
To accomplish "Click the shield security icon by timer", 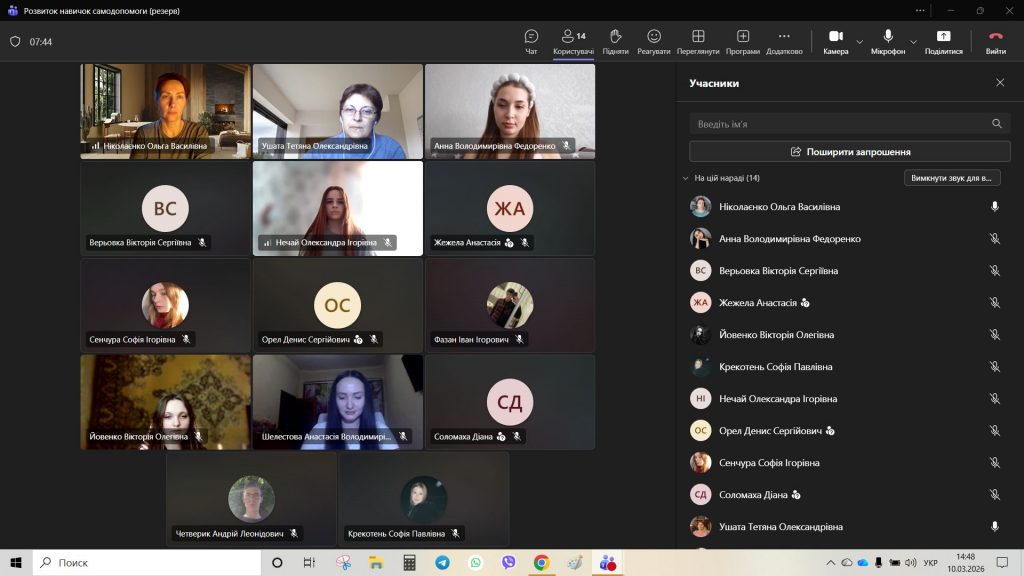I will [15, 42].
